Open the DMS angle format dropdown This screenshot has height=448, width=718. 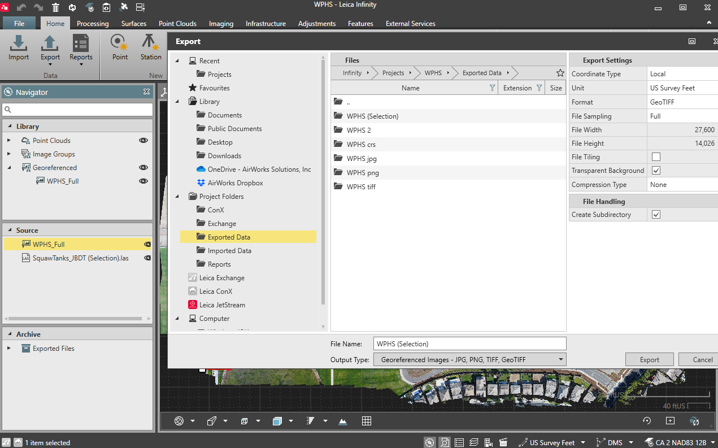631,442
